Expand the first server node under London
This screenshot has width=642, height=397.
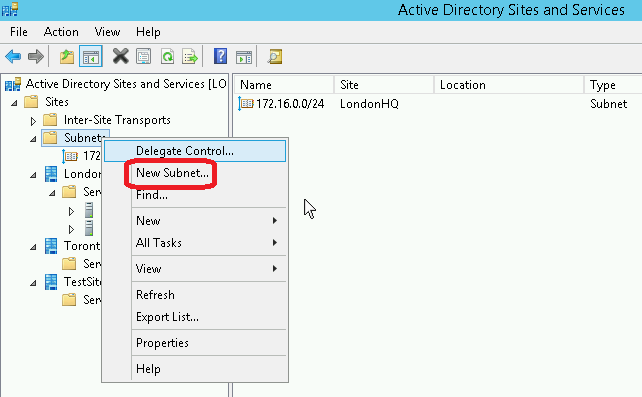(71, 211)
